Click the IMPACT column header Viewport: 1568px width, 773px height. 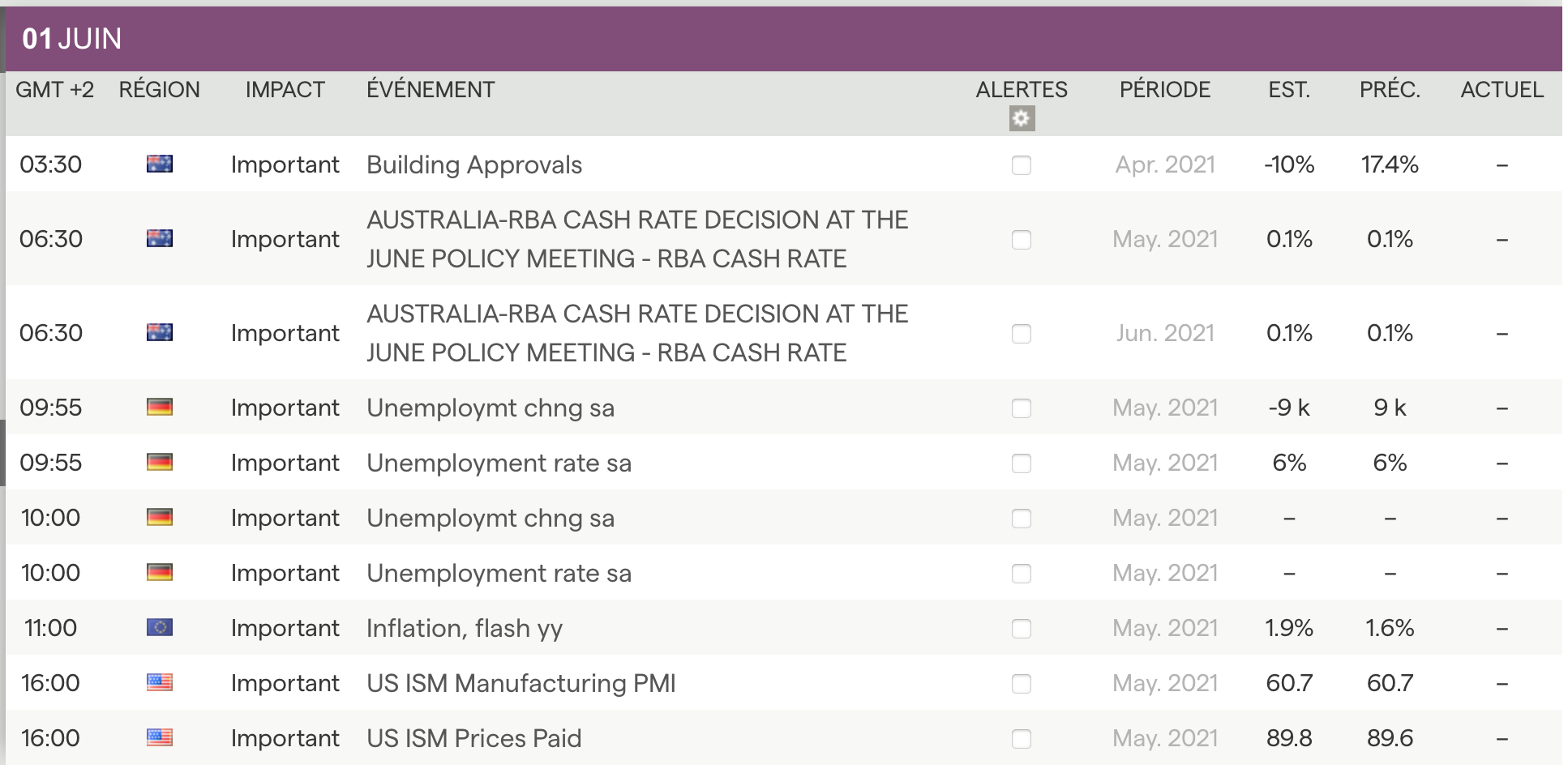tap(285, 90)
